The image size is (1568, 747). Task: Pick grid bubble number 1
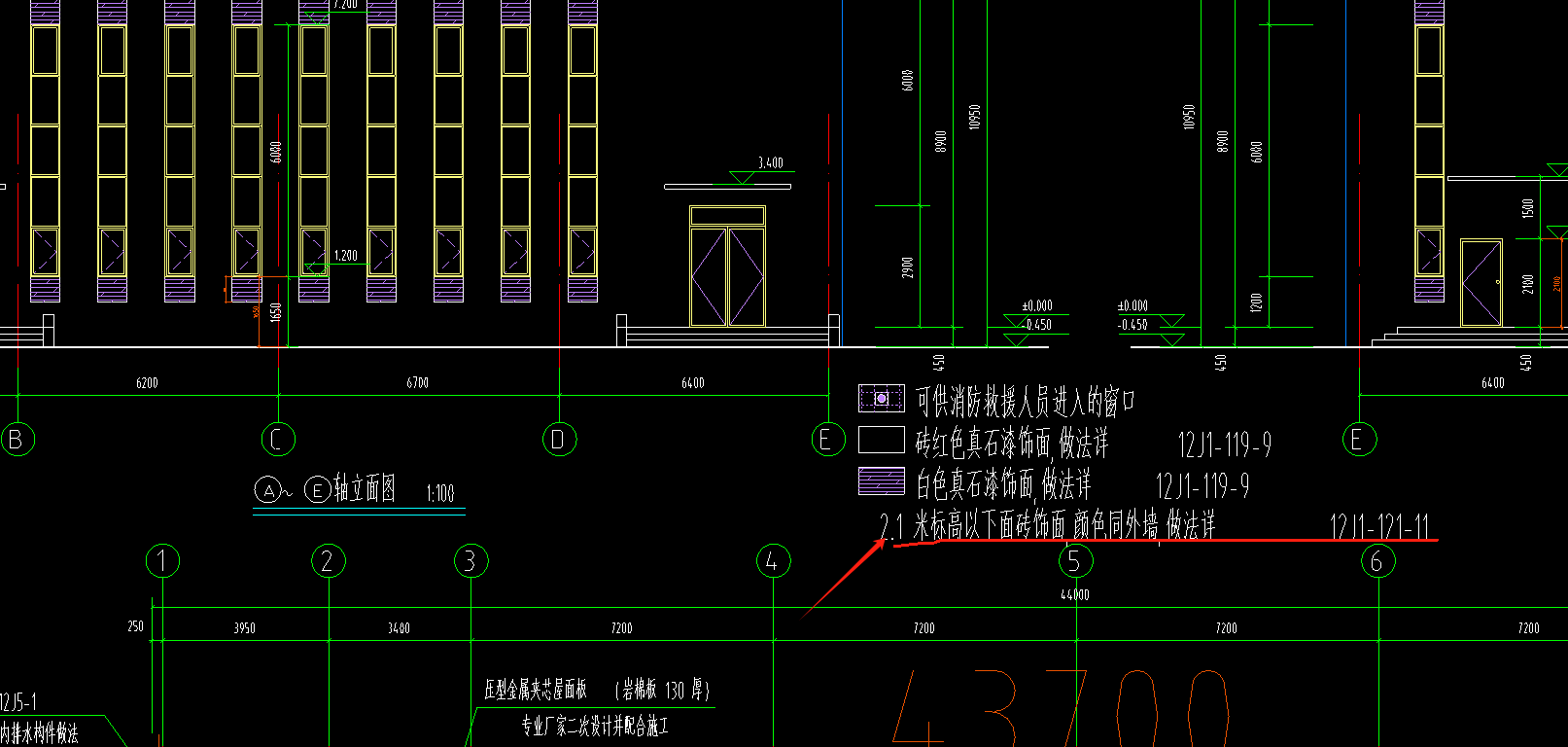tap(162, 561)
